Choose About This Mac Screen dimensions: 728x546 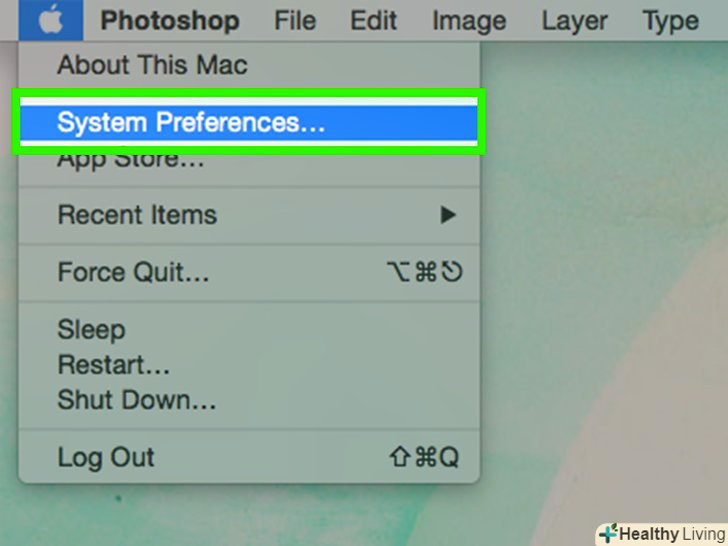tap(152, 66)
